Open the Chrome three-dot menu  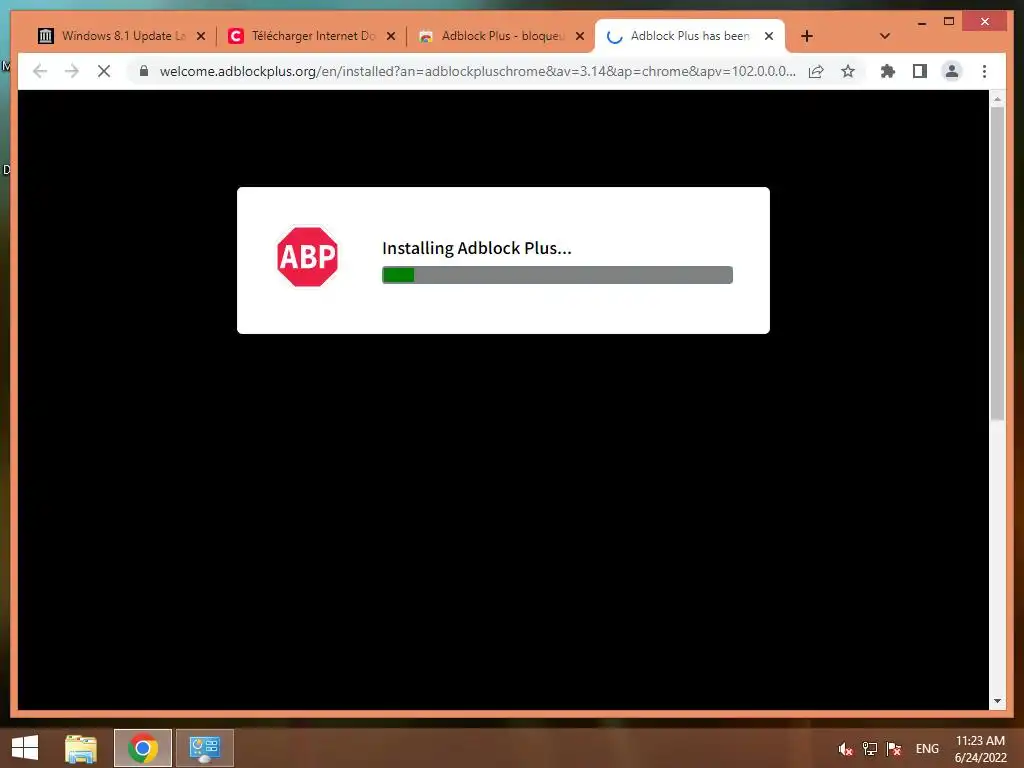pos(984,71)
